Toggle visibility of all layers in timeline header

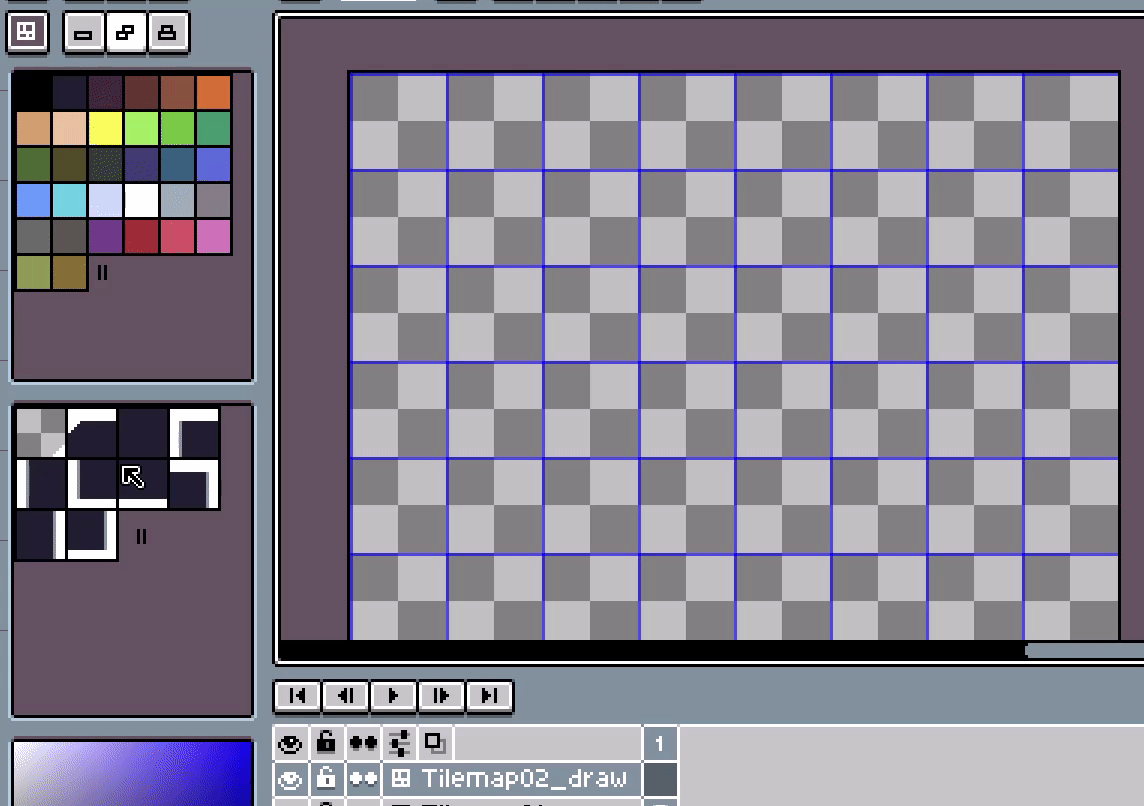click(290, 743)
